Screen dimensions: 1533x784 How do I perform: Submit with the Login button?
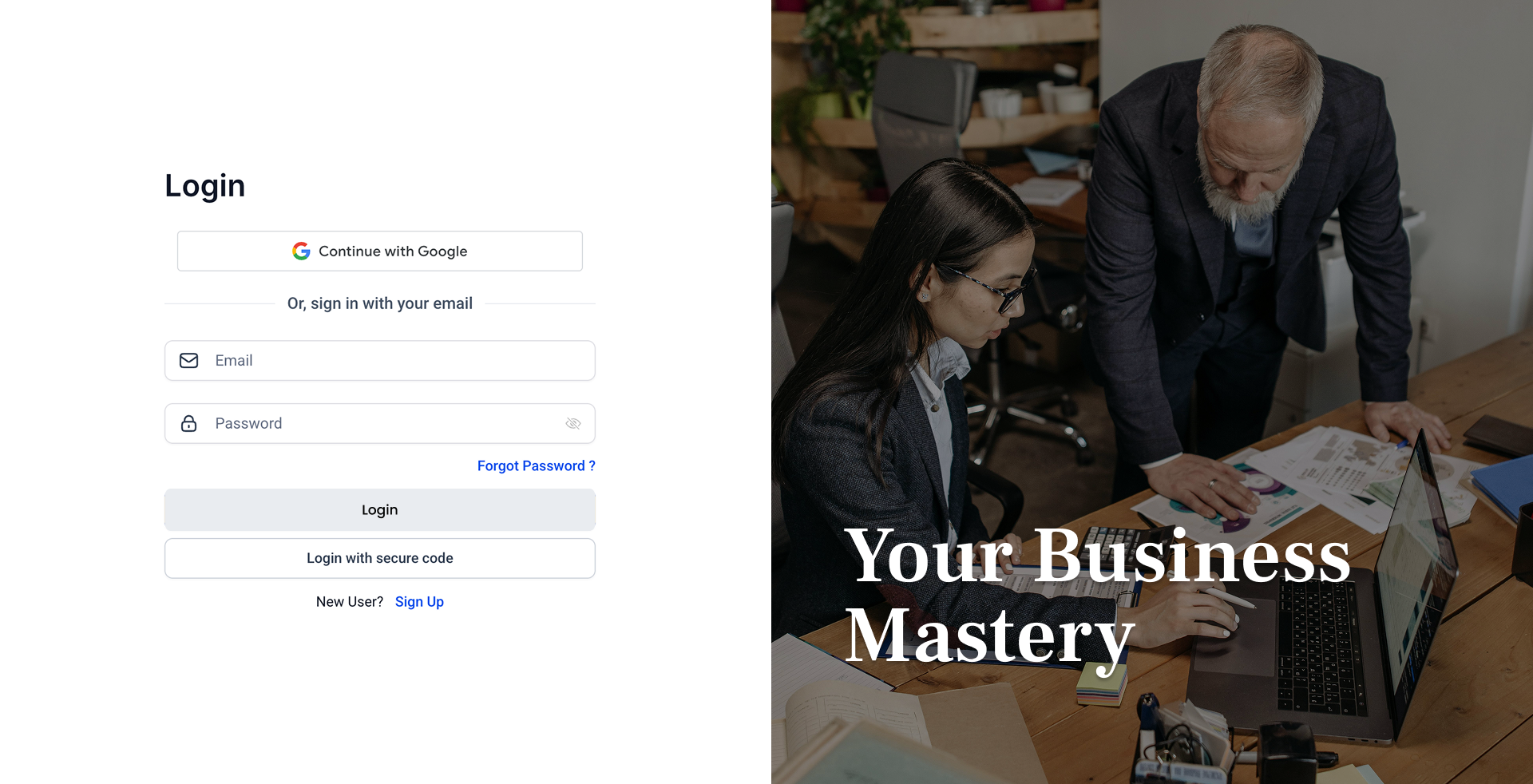380,509
